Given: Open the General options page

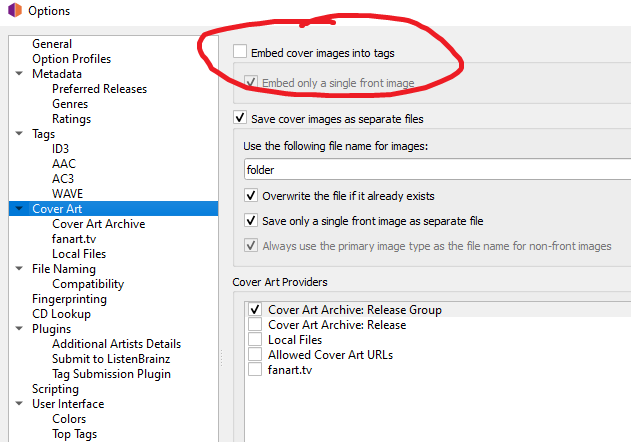Looking at the screenshot, I should tap(52, 43).
